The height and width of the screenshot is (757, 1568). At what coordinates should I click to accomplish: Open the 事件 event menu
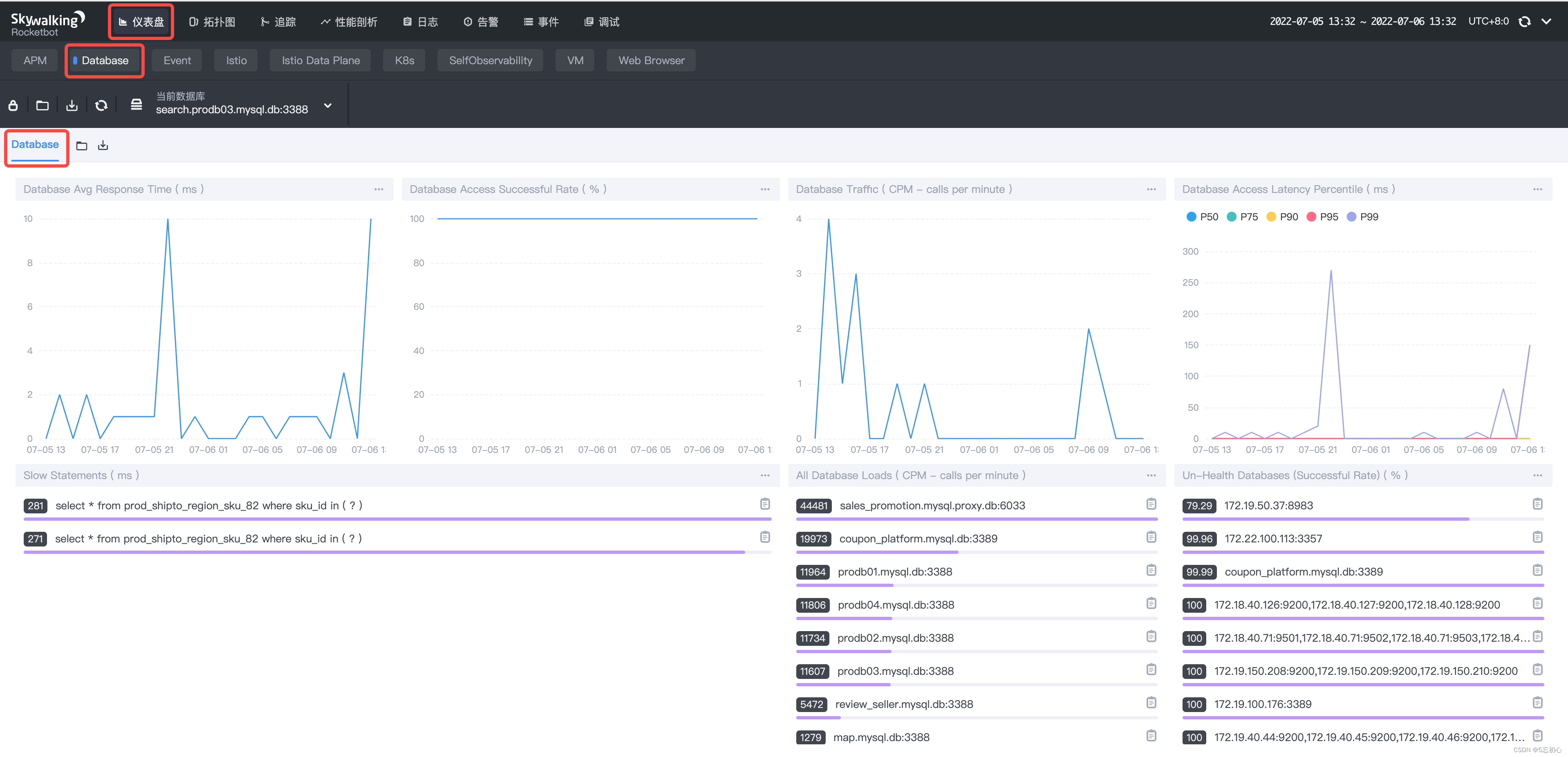click(541, 22)
